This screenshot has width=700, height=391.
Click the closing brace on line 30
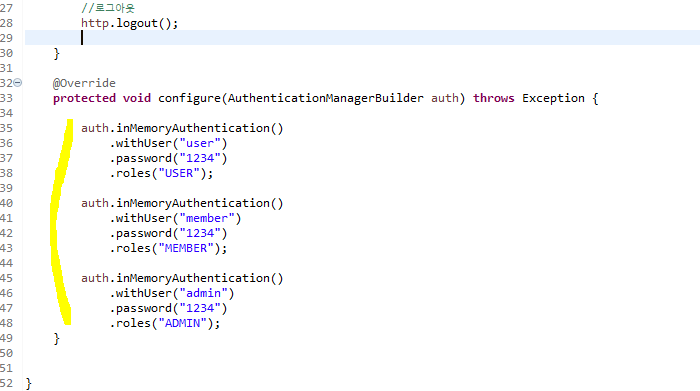tap(56, 54)
